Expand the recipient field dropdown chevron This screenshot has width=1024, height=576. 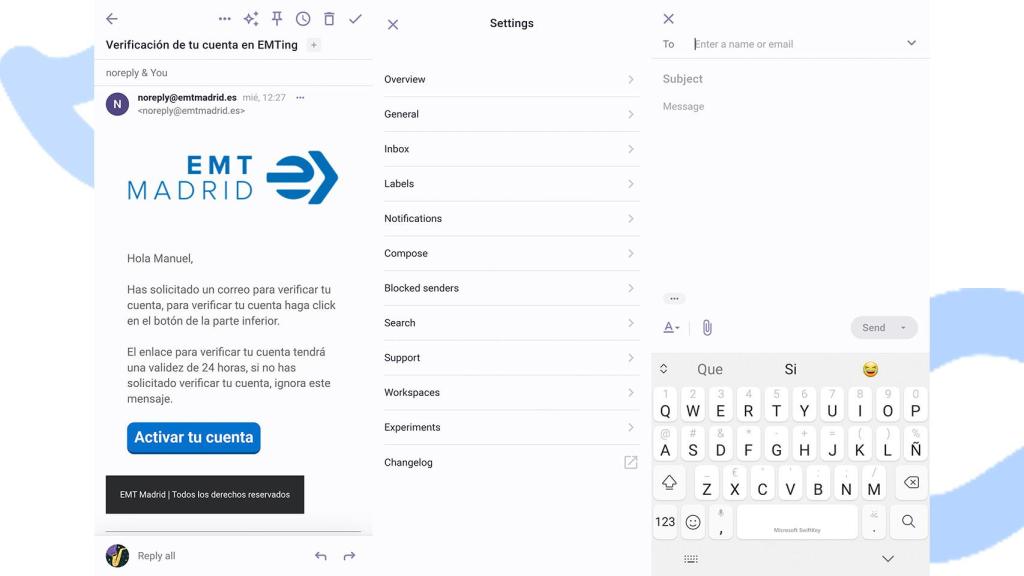click(x=912, y=43)
